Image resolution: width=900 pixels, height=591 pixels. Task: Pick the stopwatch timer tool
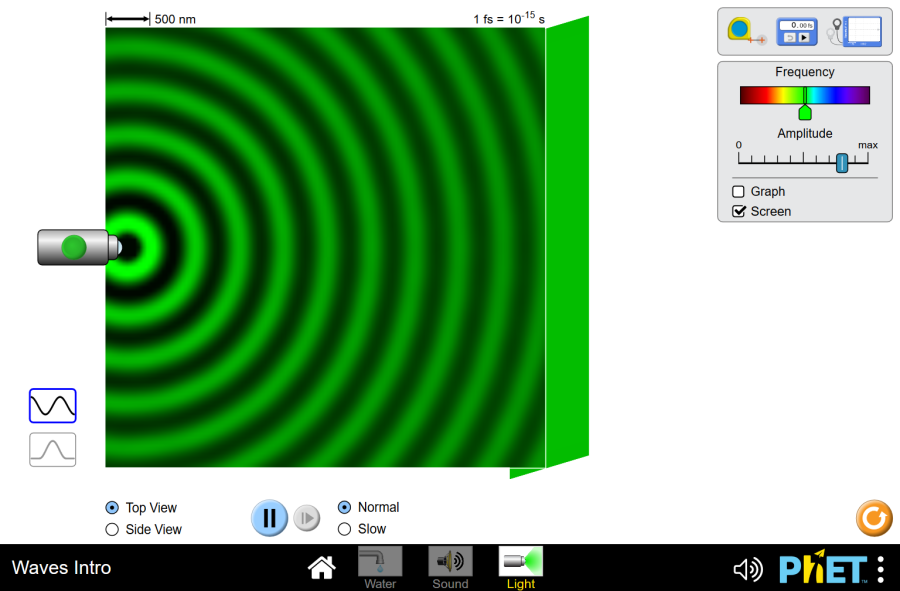click(x=798, y=32)
